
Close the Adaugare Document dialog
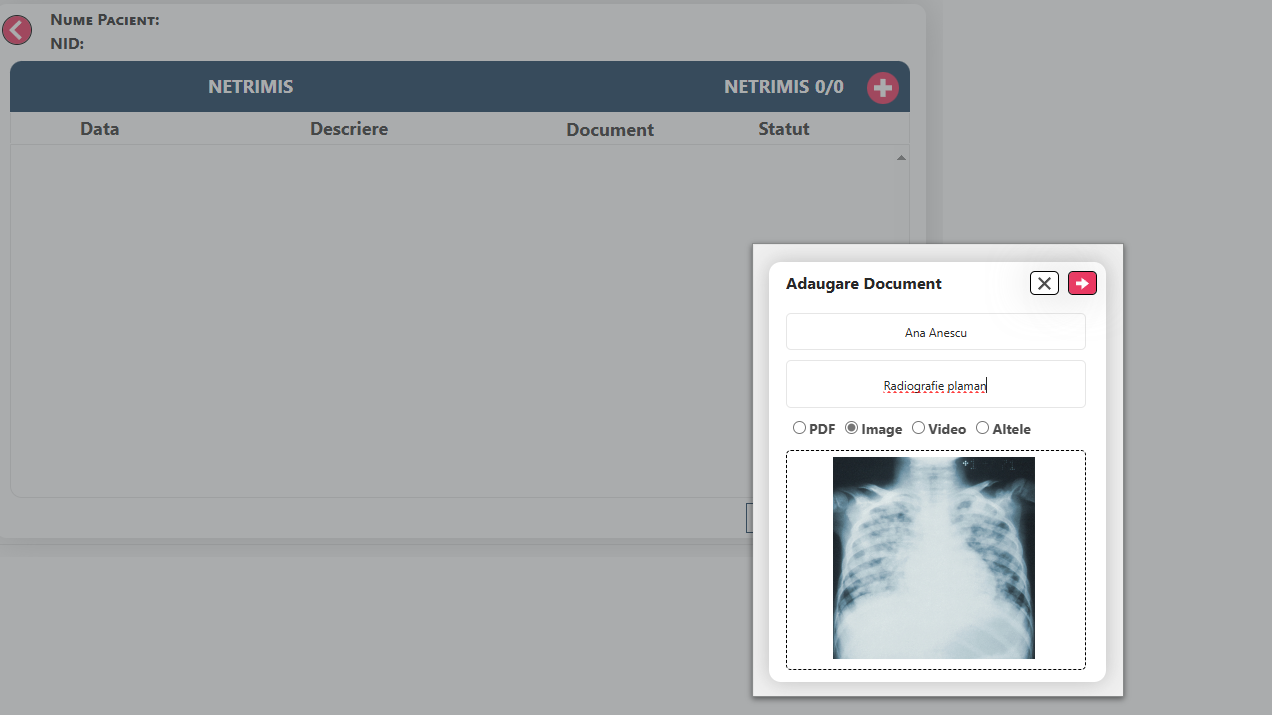pos(1044,283)
